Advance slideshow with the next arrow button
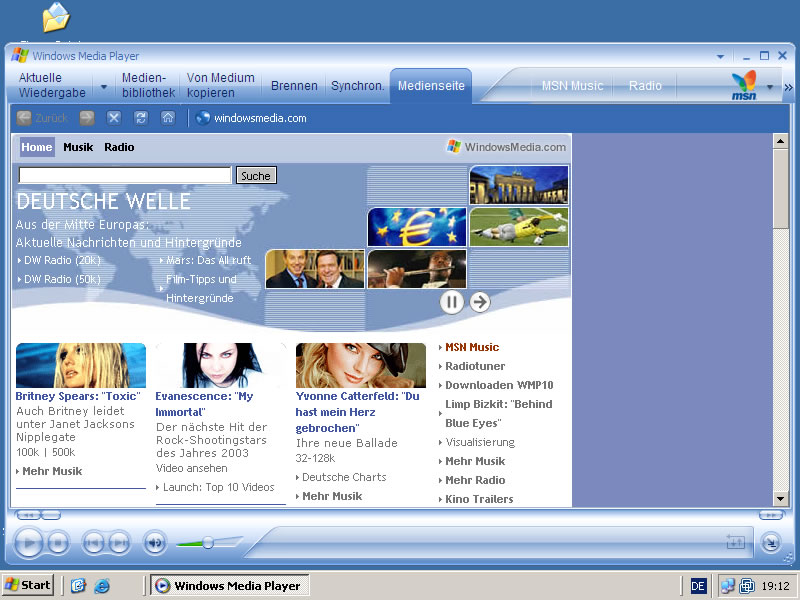This screenshot has height=600, width=800. (480, 301)
